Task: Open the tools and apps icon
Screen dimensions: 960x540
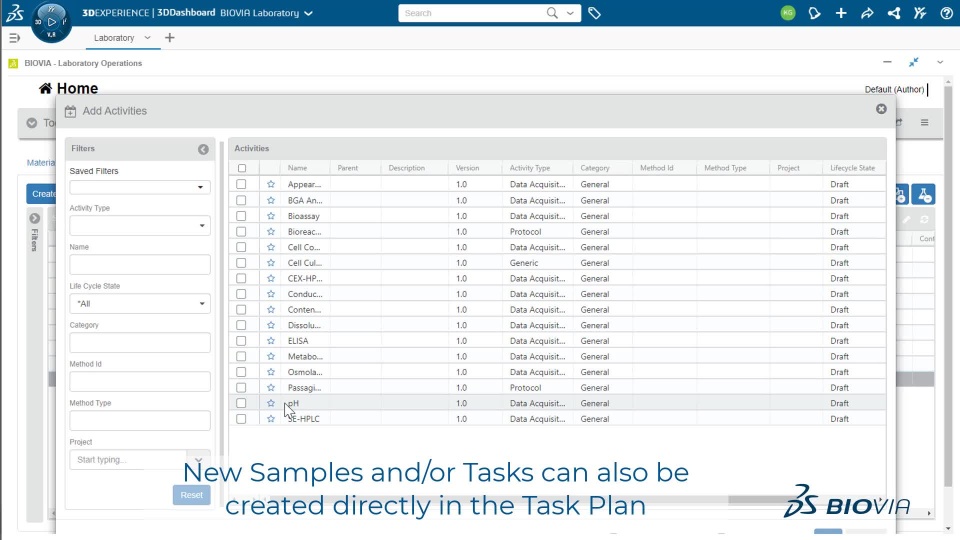Action: pos(920,13)
